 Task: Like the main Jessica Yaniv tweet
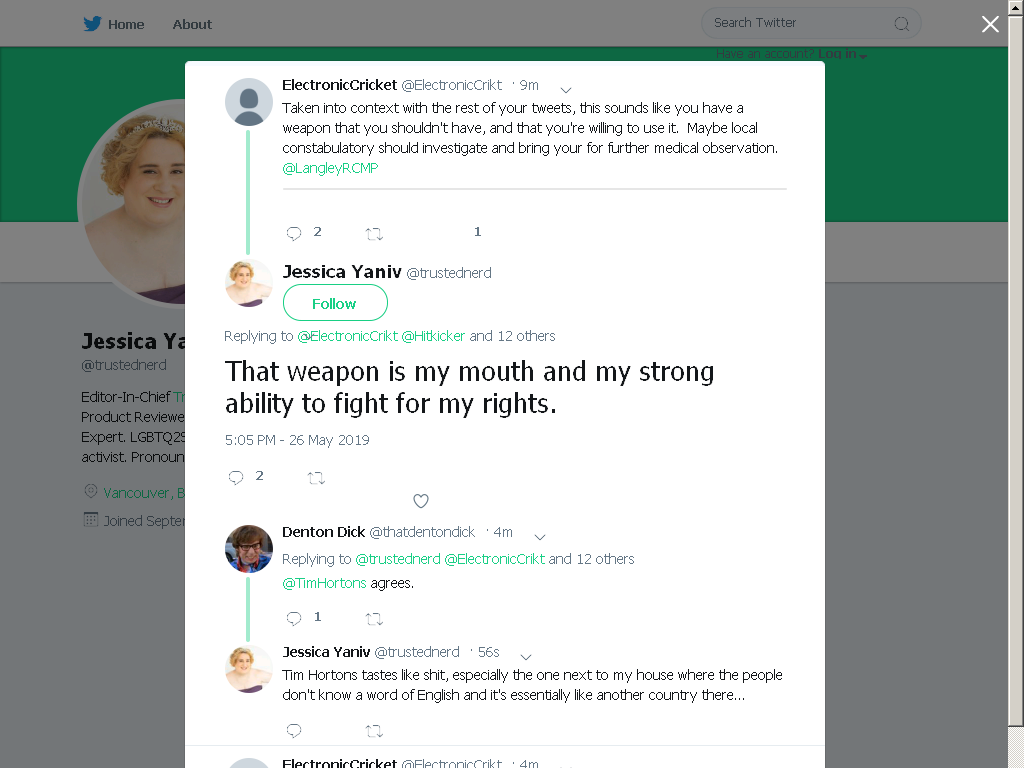click(421, 501)
